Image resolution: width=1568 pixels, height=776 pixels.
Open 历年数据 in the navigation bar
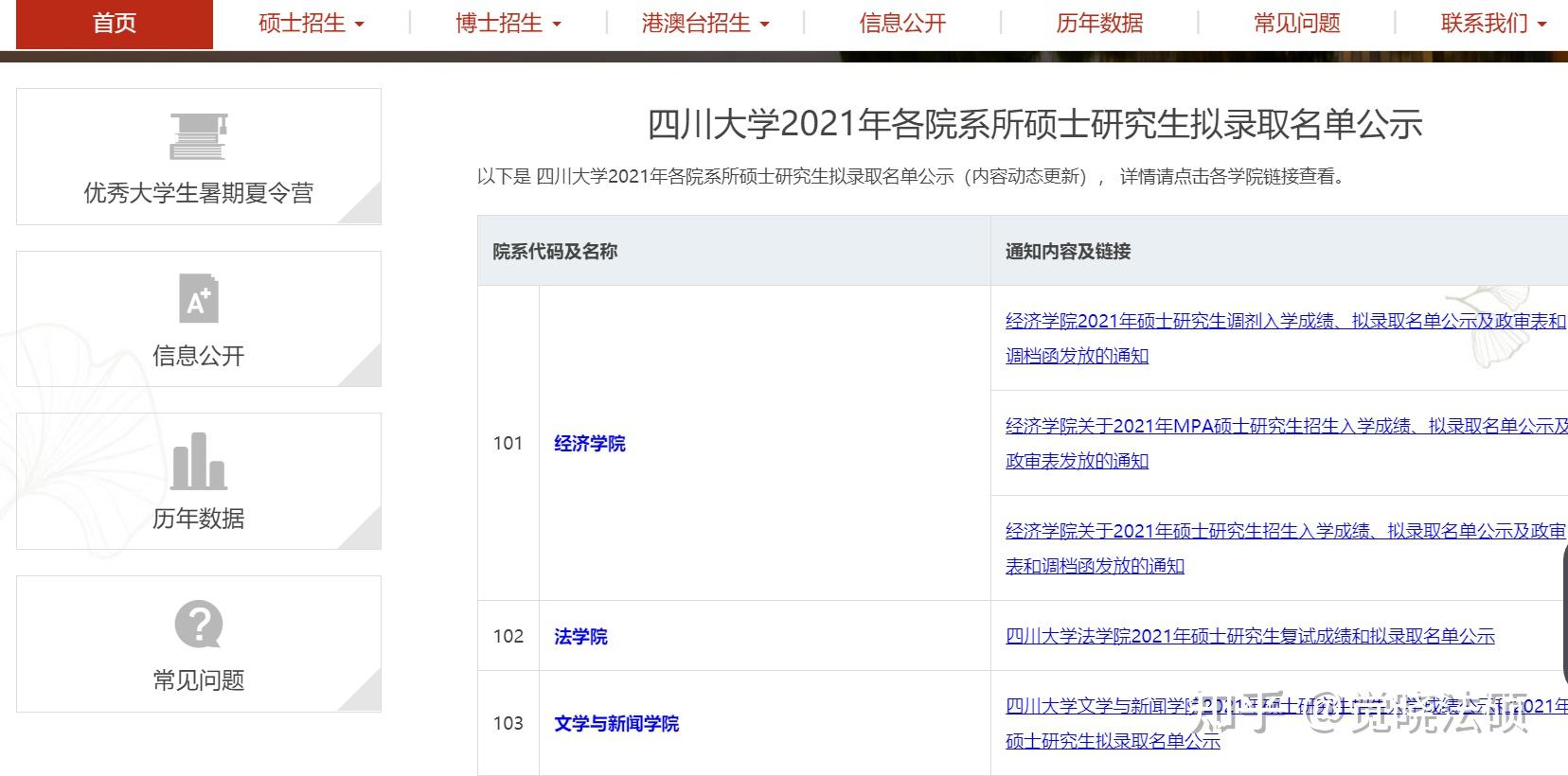pyautogui.click(x=1099, y=24)
